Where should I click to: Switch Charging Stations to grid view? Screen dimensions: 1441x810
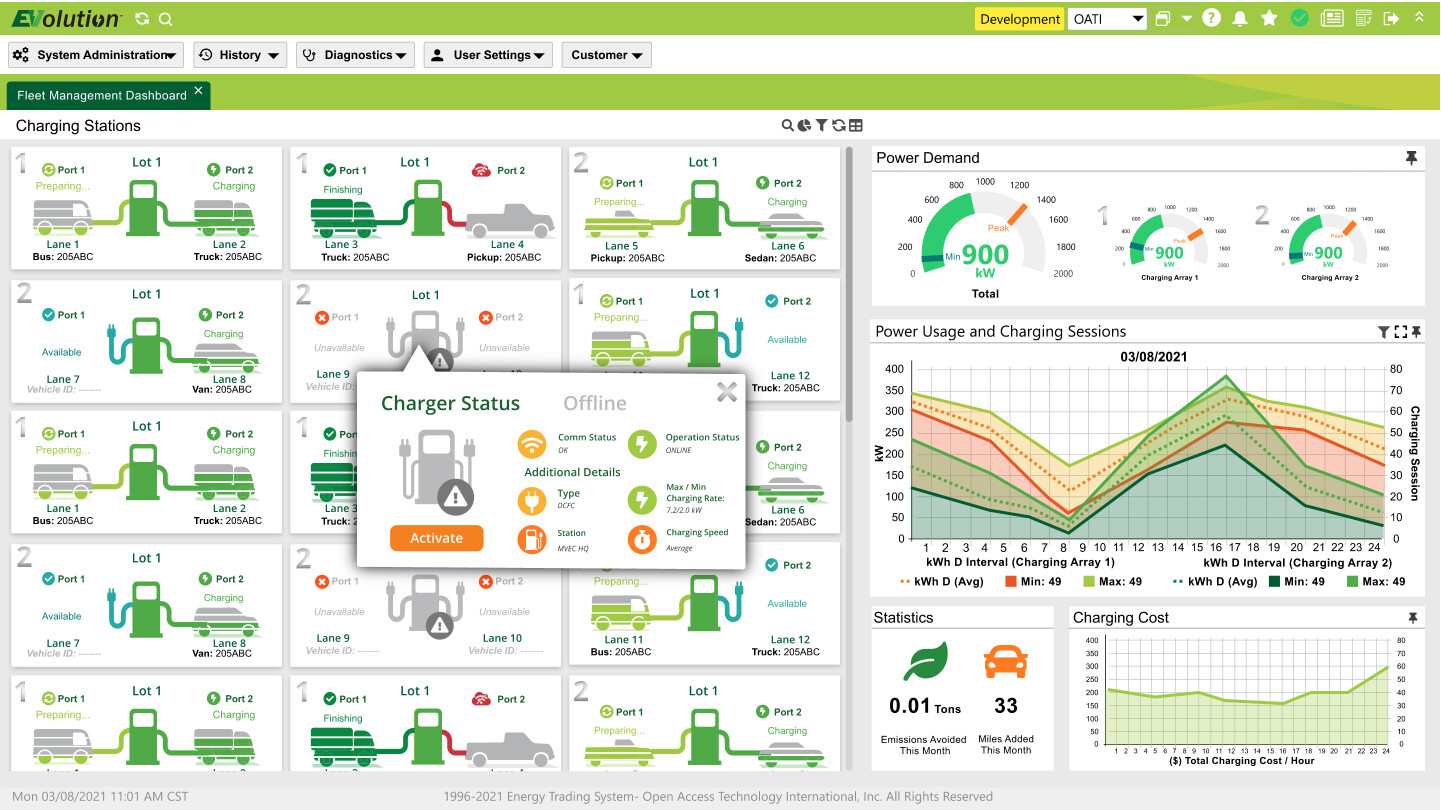(x=856, y=125)
